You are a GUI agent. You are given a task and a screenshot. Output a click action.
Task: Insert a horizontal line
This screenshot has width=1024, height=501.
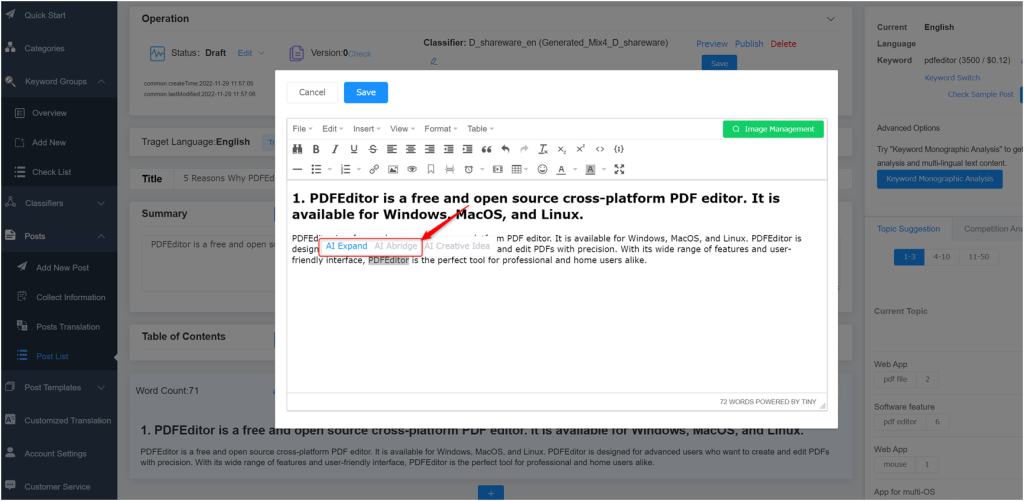point(298,169)
